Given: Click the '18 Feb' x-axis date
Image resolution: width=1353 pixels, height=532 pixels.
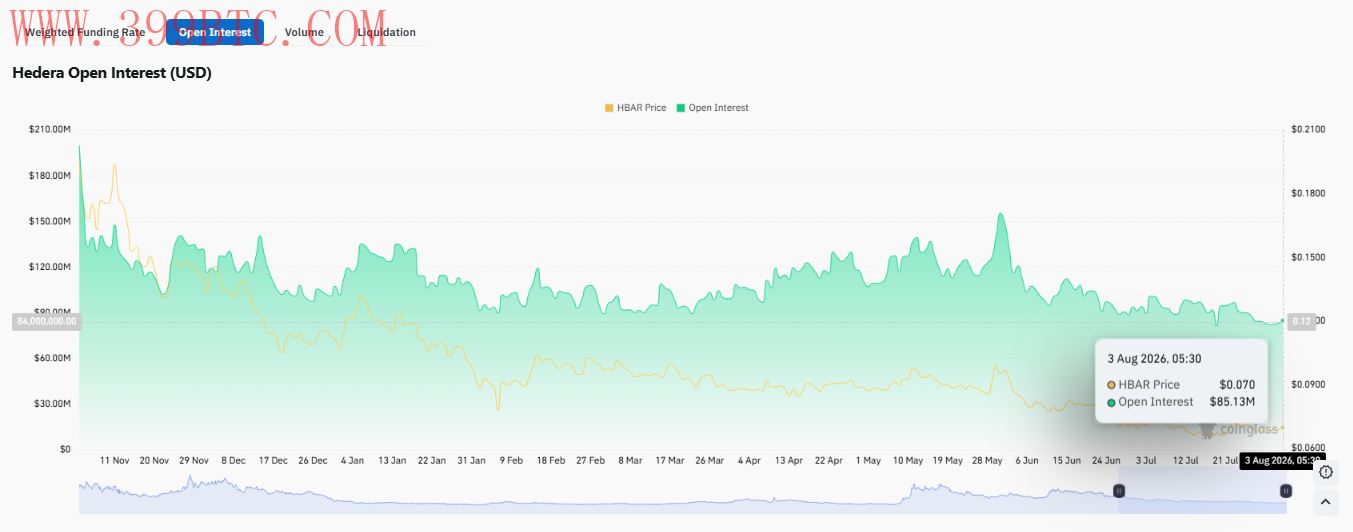Looking at the screenshot, I should coord(551,461).
